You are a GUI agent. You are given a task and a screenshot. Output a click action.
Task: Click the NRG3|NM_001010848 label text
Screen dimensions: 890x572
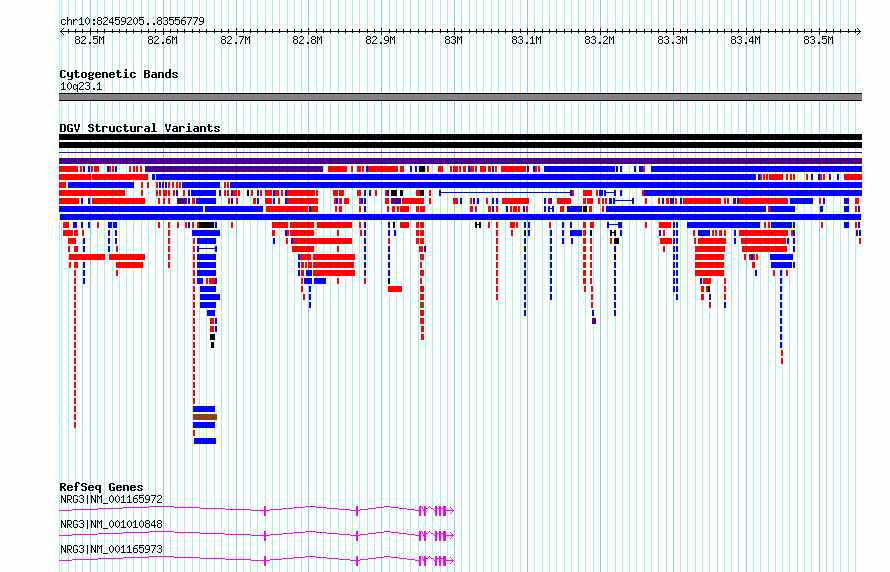[x=111, y=524]
